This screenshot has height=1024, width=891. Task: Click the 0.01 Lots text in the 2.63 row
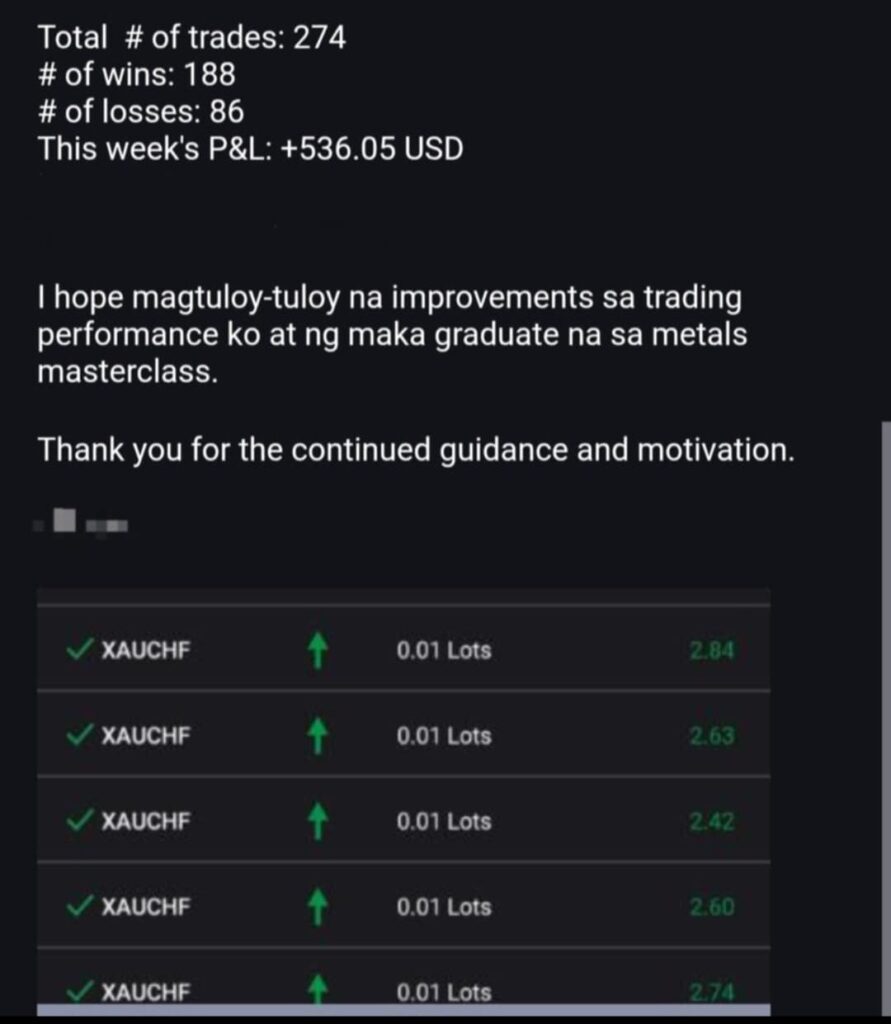[444, 737]
